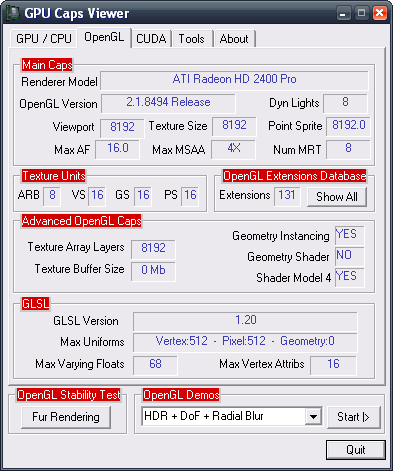Open the About tab

point(234,39)
